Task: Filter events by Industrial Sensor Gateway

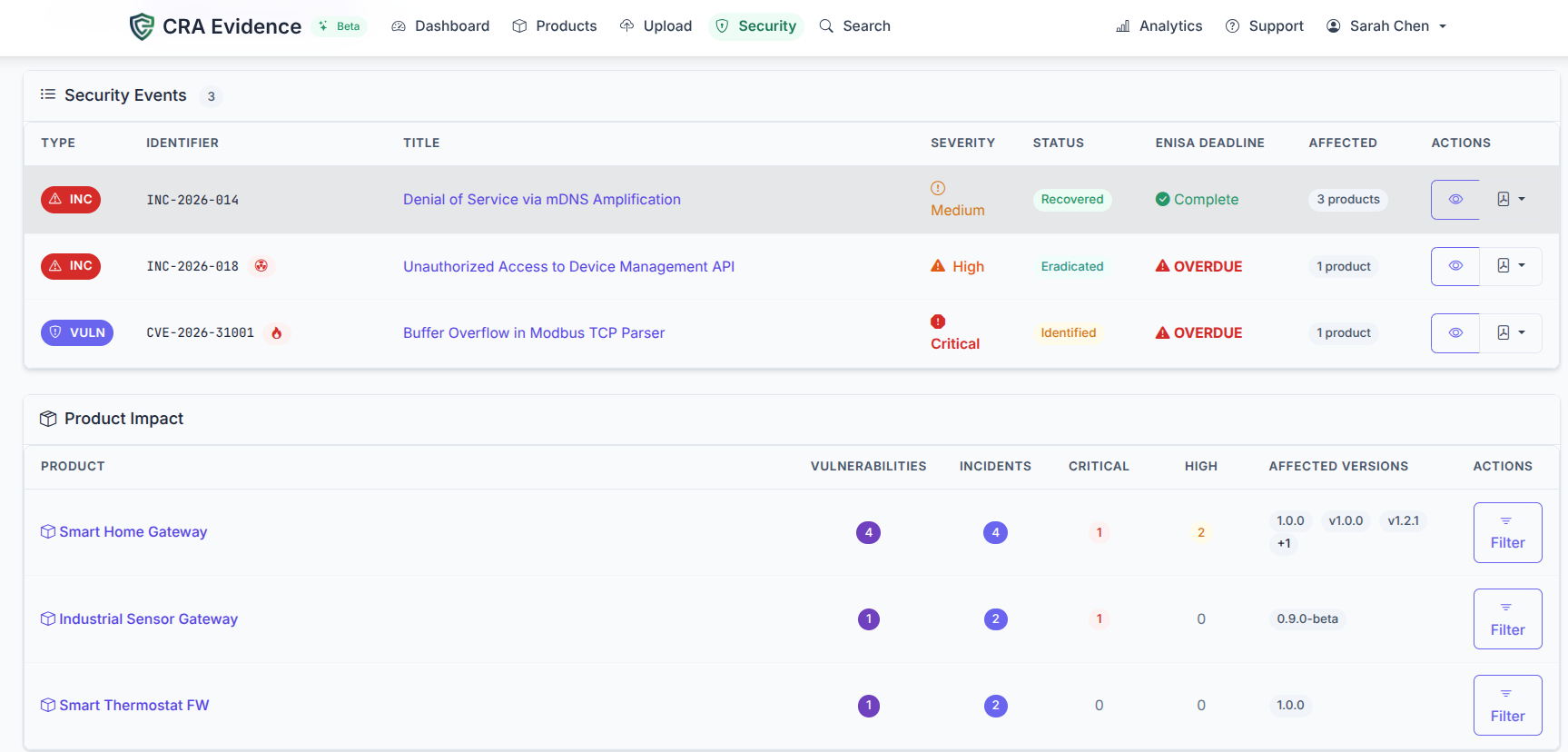Action: 1508,619
